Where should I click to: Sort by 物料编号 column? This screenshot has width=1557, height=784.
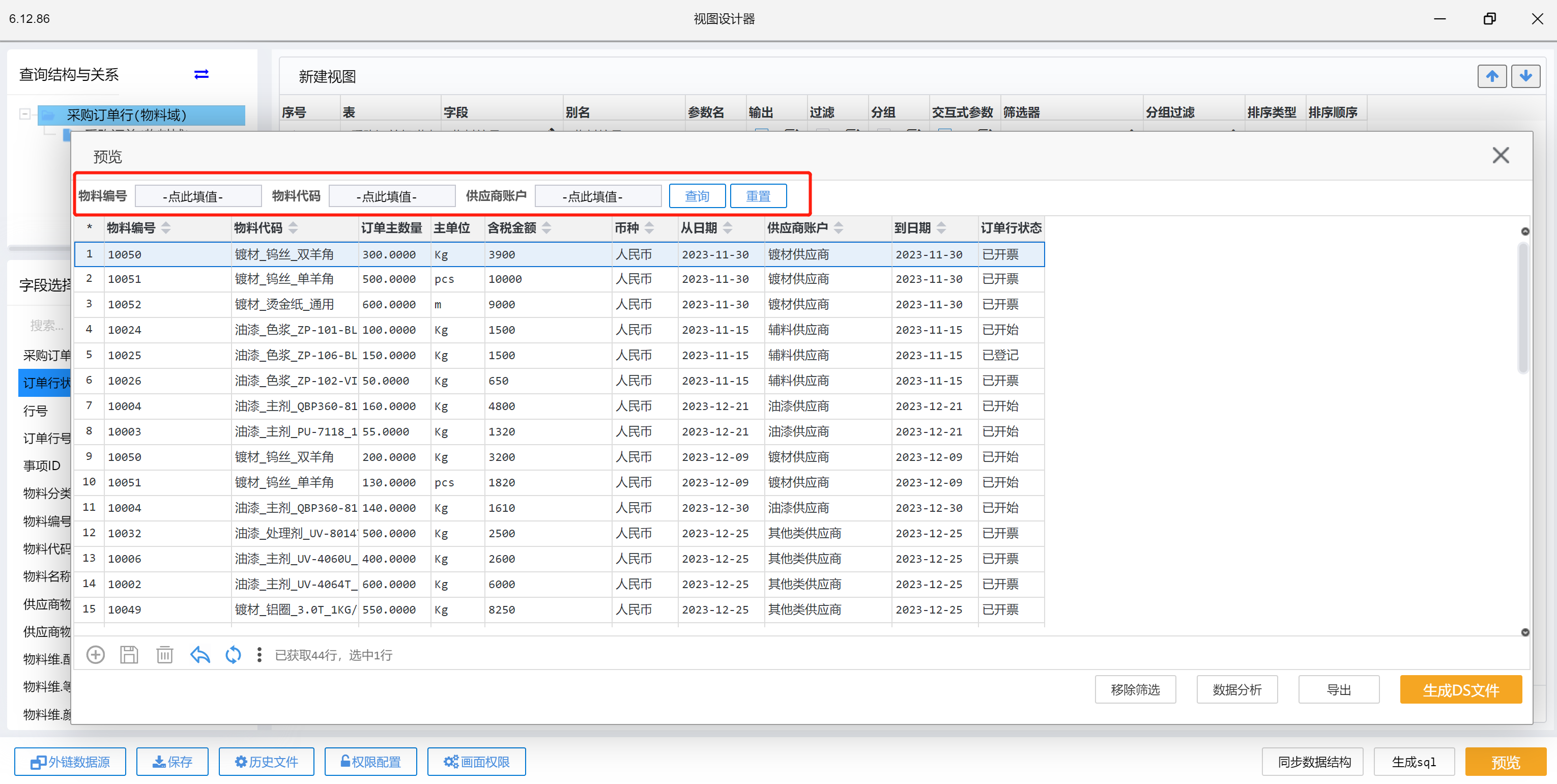[165, 228]
